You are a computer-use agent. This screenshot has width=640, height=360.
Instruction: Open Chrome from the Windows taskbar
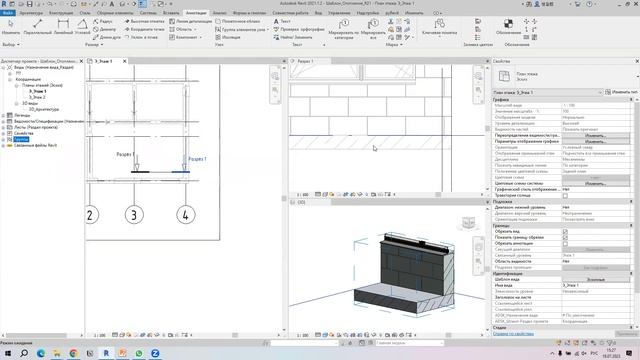pyautogui.click(x=73, y=353)
